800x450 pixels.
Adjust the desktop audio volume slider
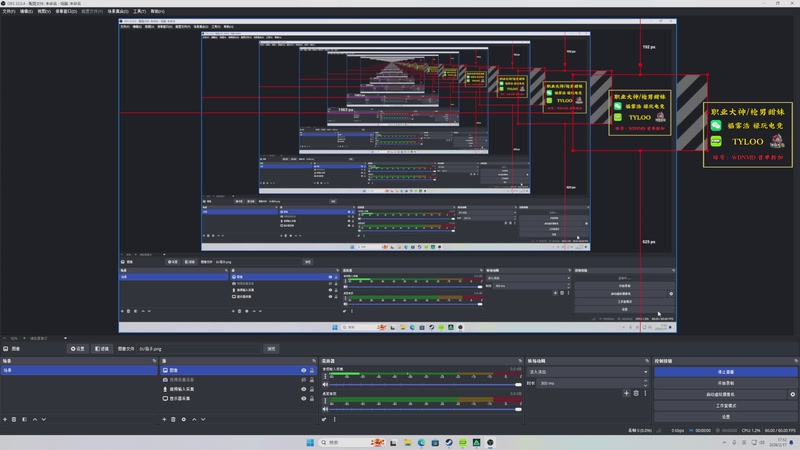[426, 409]
